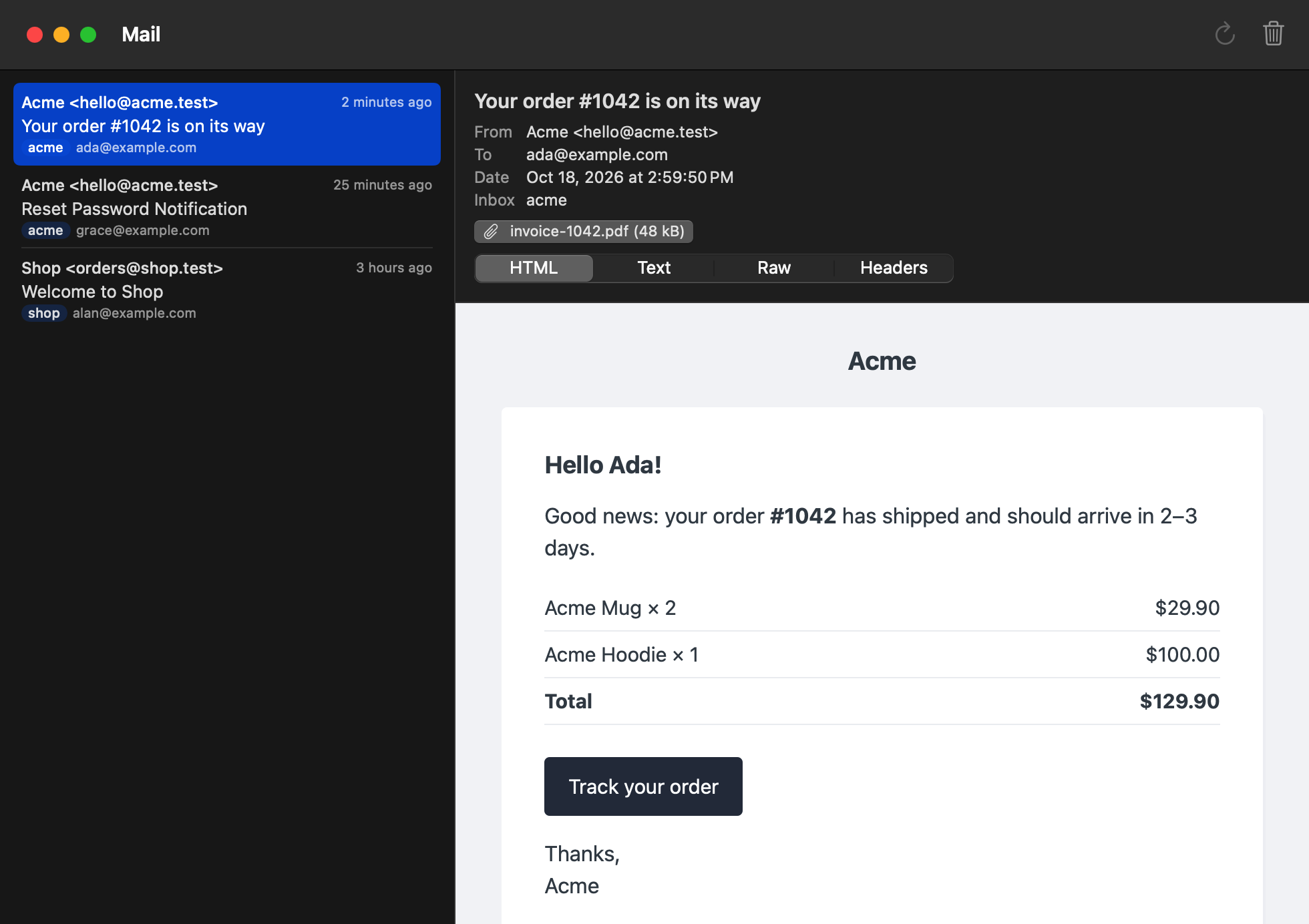This screenshot has height=924, width=1309.
Task: Click the yellow minimize window button
Action: (61, 35)
